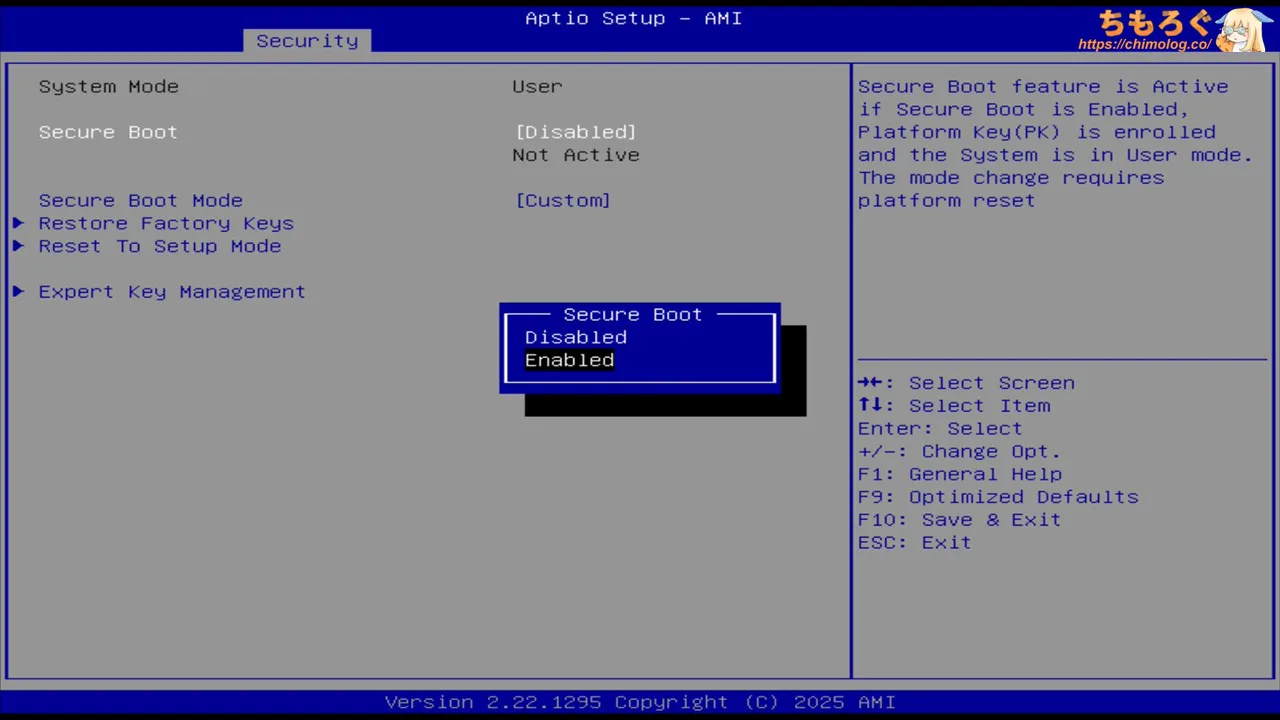
Task: Choose Enabled in the Secure Boot popup
Action: pyautogui.click(x=569, y=360)
